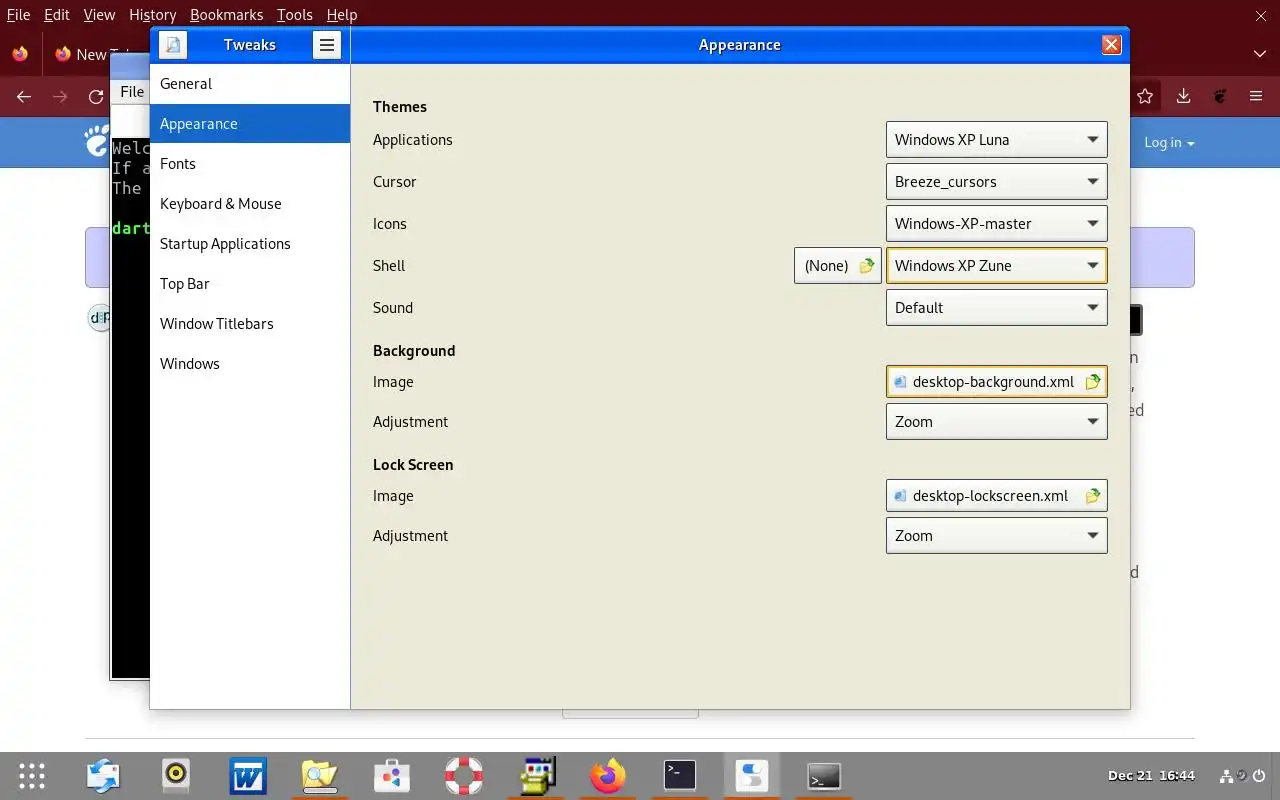Open Firefox File menu

[x=18, y=15]
